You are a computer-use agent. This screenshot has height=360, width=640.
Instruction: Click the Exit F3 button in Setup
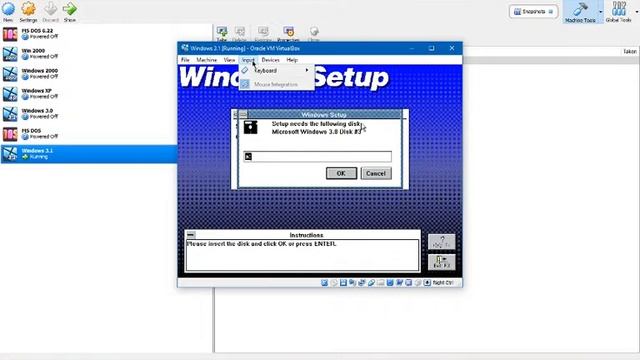[x=442, y=262]
